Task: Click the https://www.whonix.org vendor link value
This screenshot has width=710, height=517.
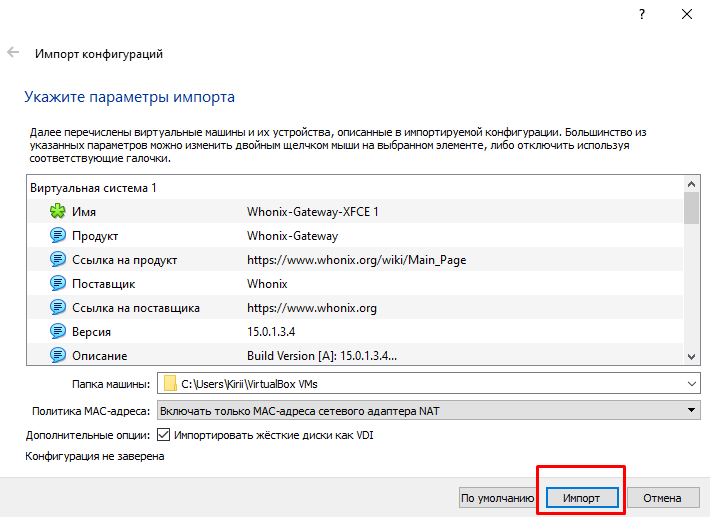Action: pyautogui.click(x=312, y=308)
